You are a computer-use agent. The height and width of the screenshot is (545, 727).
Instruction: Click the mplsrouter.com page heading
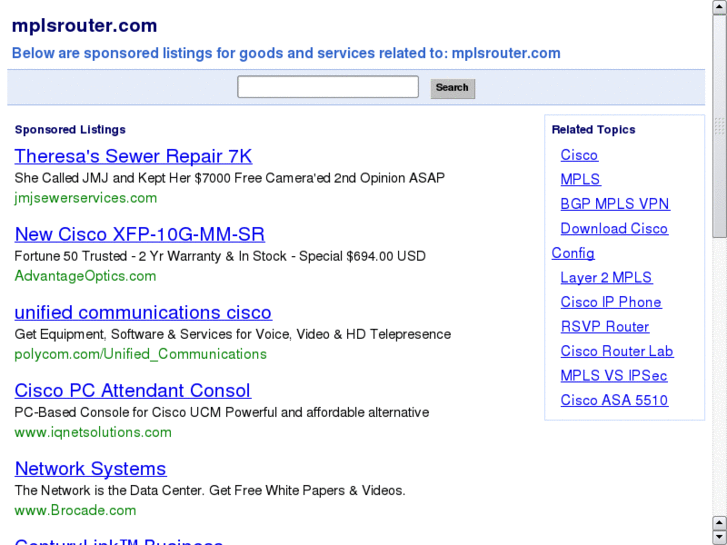click(84, 26)
